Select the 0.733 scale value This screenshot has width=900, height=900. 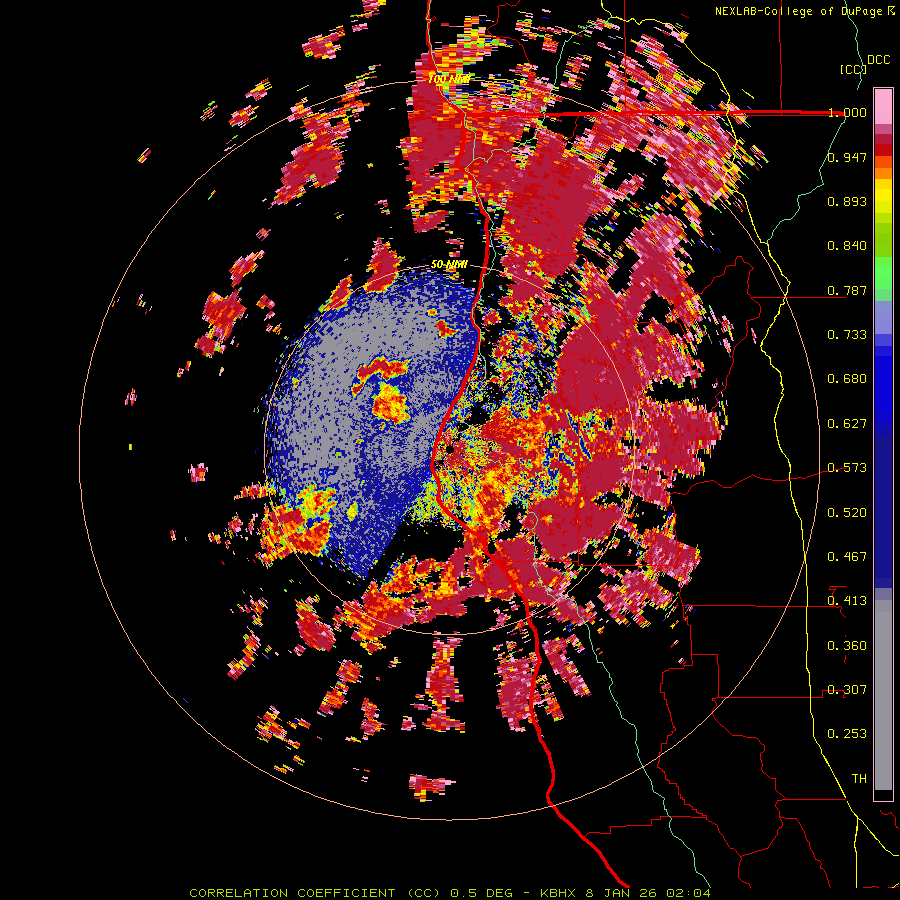click(x=847, y=335)
